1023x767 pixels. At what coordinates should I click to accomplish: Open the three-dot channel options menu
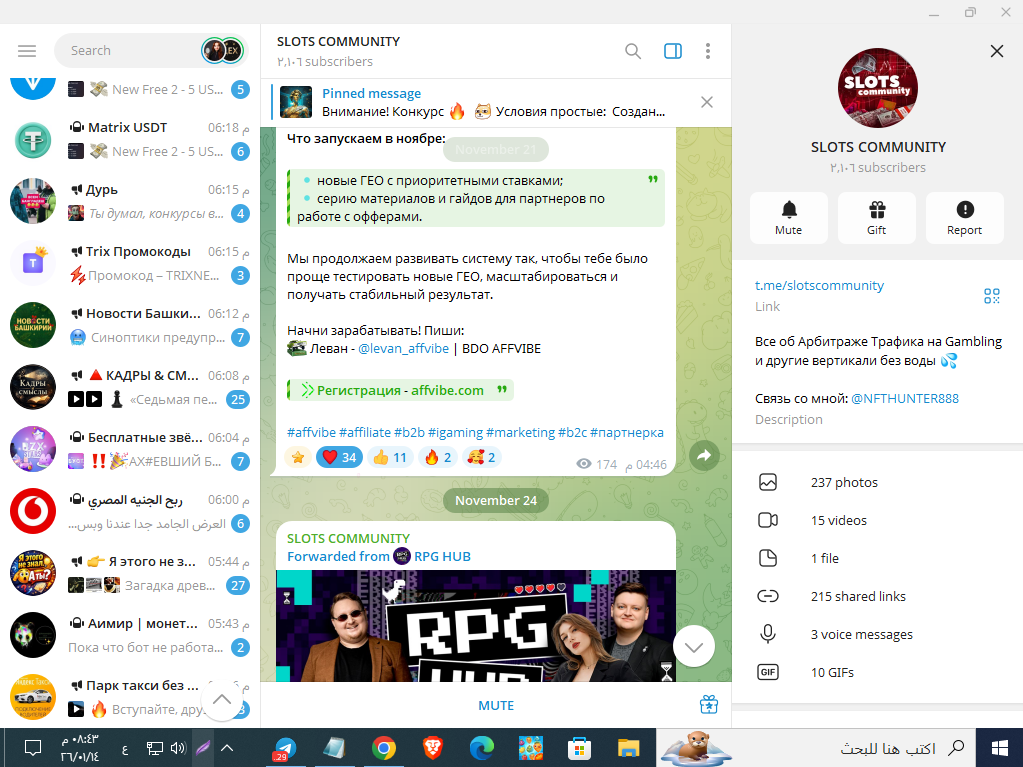[708, 51]
